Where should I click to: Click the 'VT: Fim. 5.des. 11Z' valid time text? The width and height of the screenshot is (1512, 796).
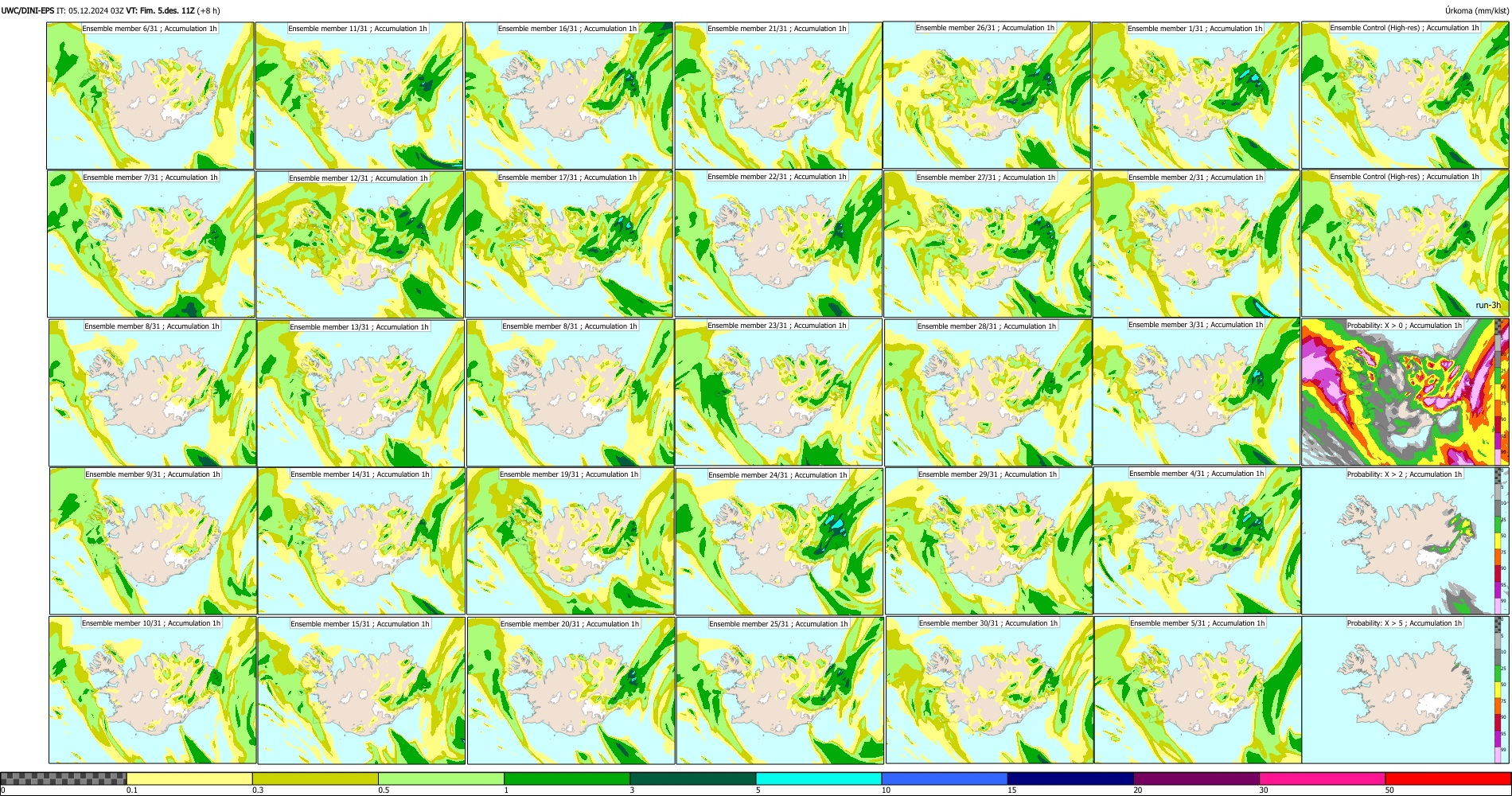coord(161,10)
